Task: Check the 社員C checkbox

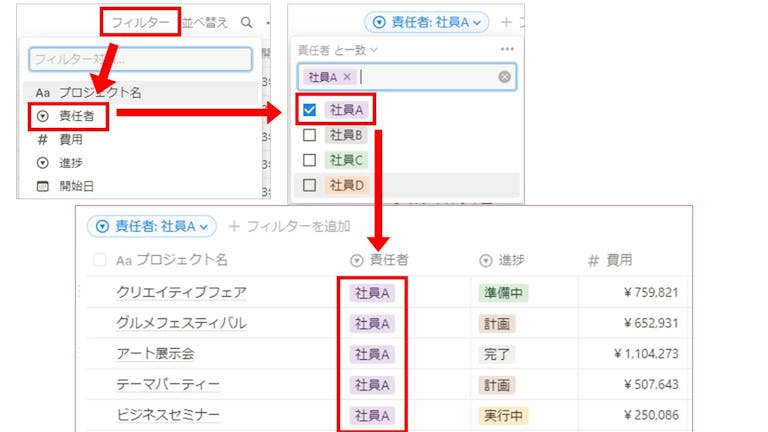Action: click(310, 160)
